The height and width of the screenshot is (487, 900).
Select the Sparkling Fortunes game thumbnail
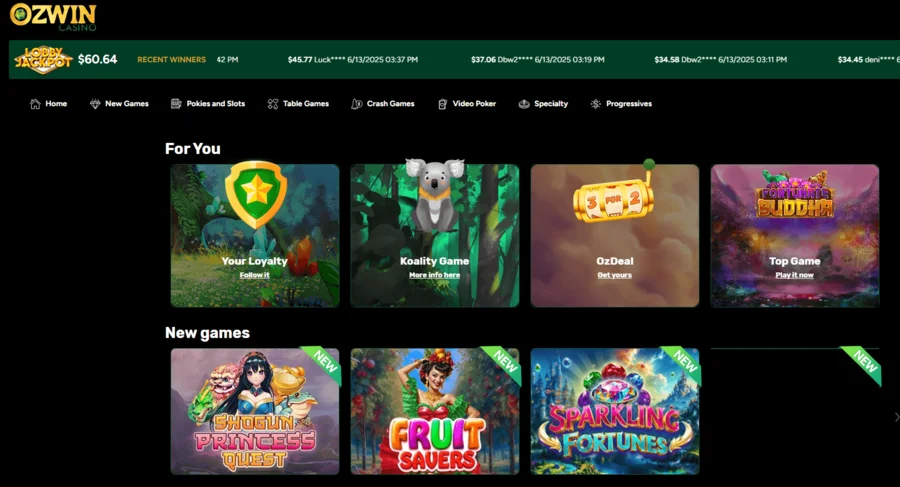615,411
